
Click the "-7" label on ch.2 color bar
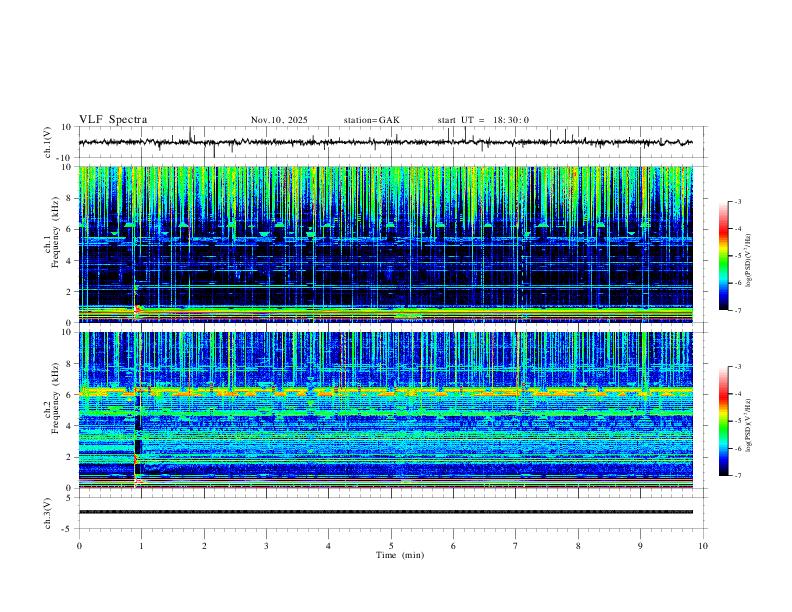(x=738, y=476)
